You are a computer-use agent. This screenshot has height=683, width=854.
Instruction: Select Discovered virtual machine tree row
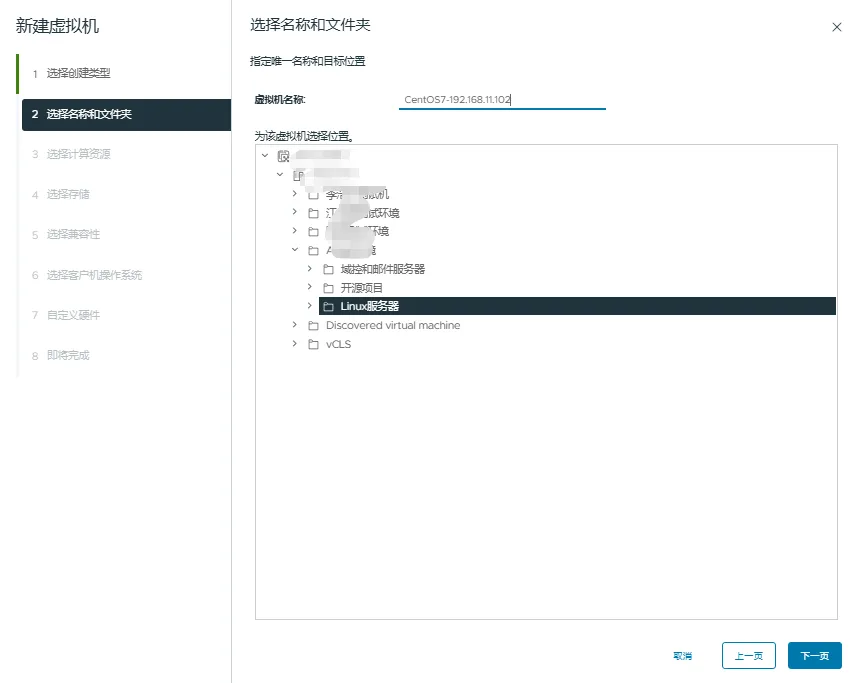point(393,325)
